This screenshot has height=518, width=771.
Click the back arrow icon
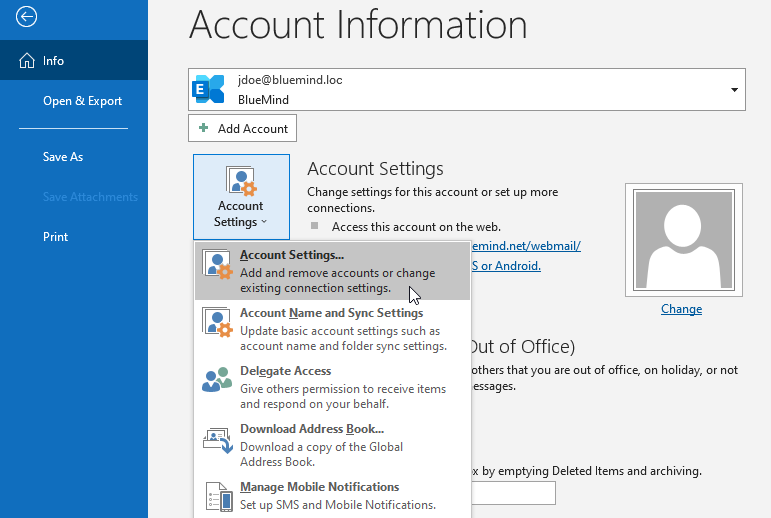click(x=27, y=16)
